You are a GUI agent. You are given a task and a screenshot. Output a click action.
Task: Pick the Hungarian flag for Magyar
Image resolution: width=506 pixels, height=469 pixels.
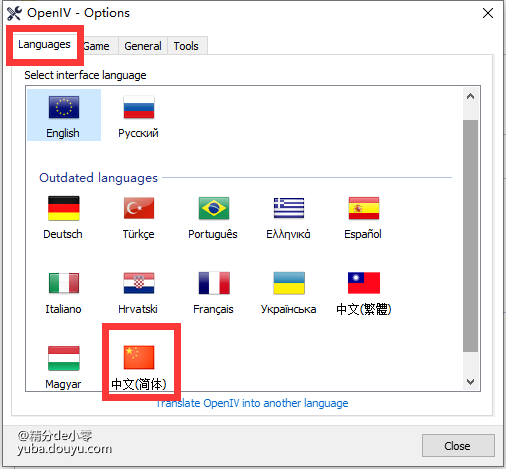(x=64, y=358)
